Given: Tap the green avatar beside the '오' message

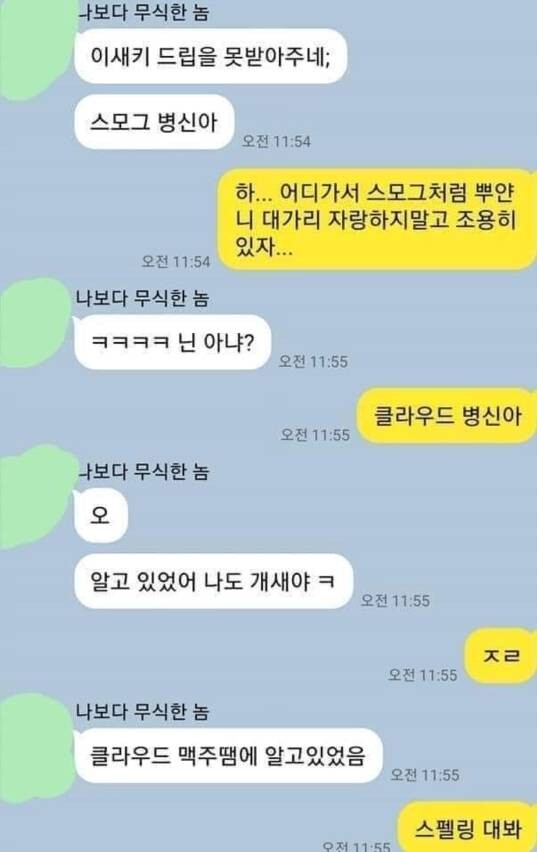Looking at the screenshot, I should 35,496.
